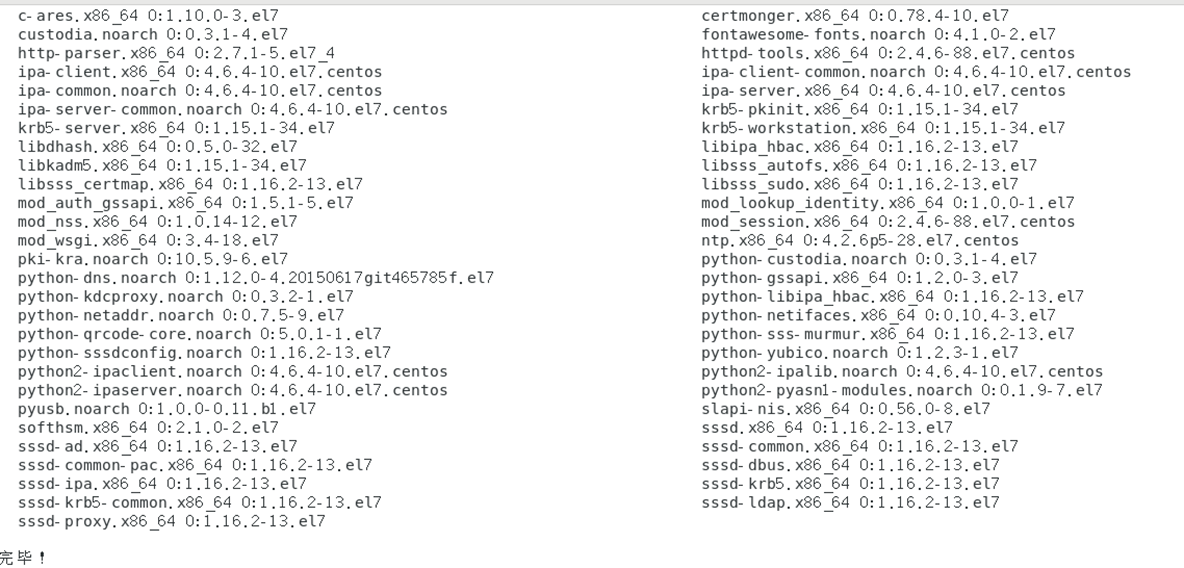This screenshot has height=568, width=1184.
Task: Click the mod_wsgi.x86_64 line
Action: (x=148, y=241)
